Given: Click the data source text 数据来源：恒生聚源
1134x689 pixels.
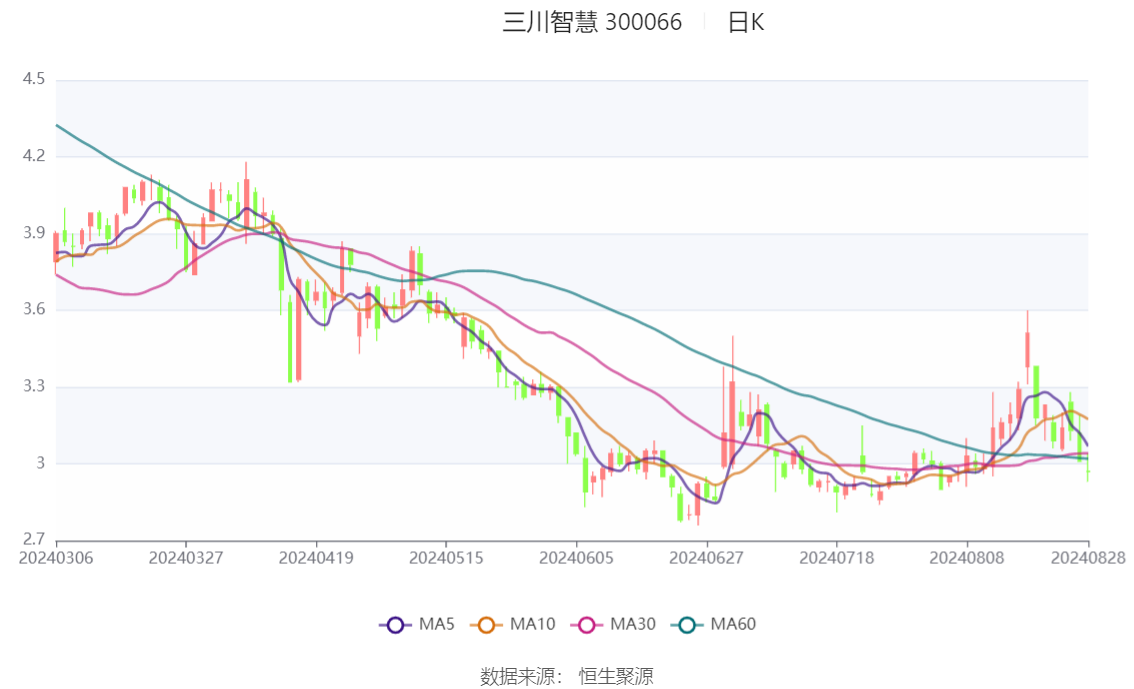Looking at the screenshot, I should (567, 677).
